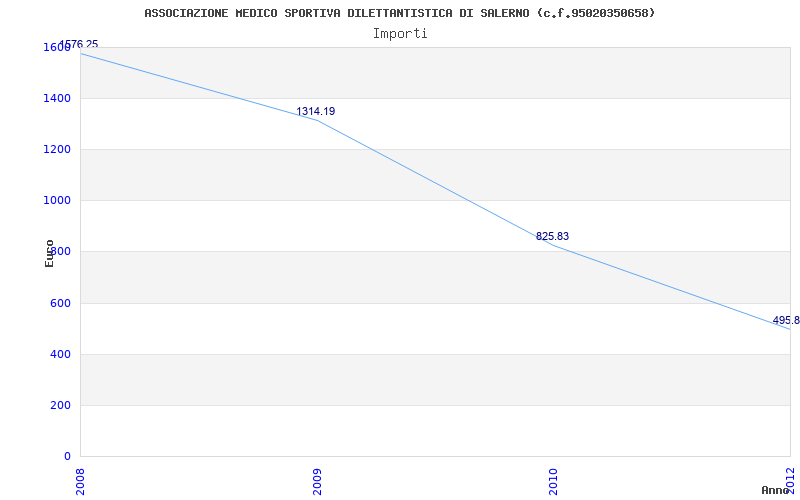
Task: Select the 400 y-axis tick label
Action: (x=60, y=354)
